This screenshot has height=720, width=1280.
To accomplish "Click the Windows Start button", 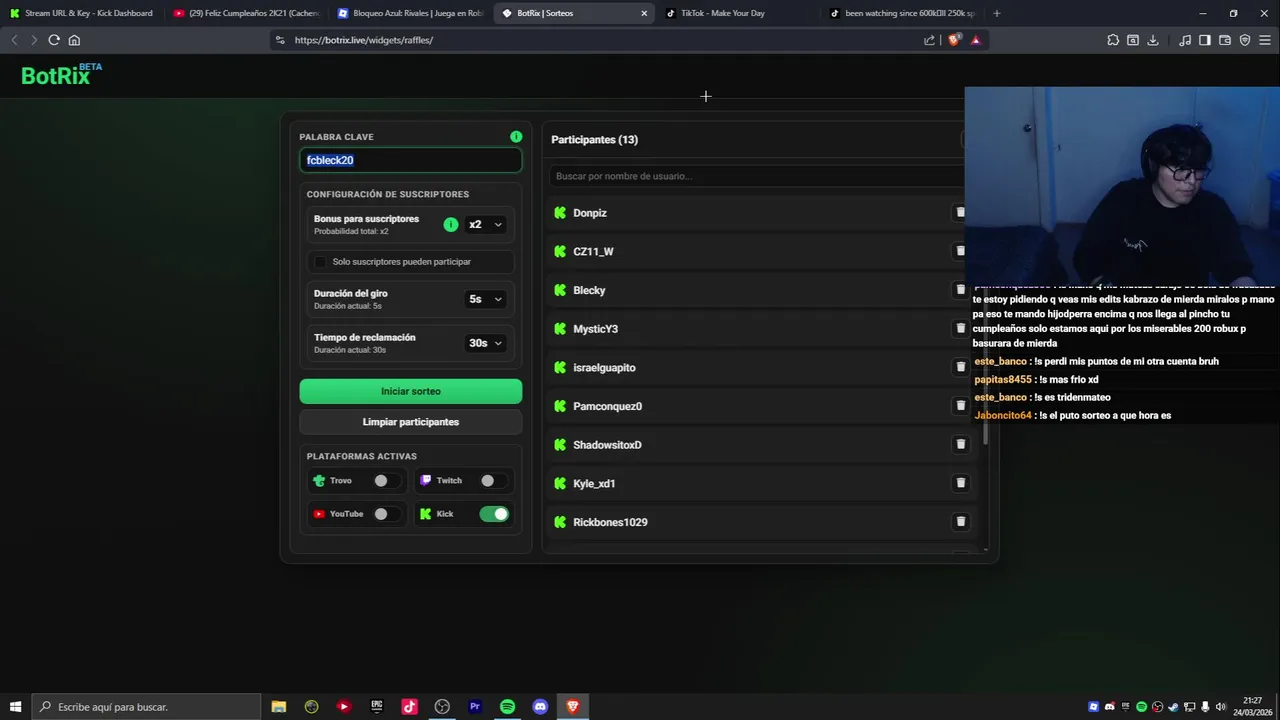I will click(x=15, y=707).
